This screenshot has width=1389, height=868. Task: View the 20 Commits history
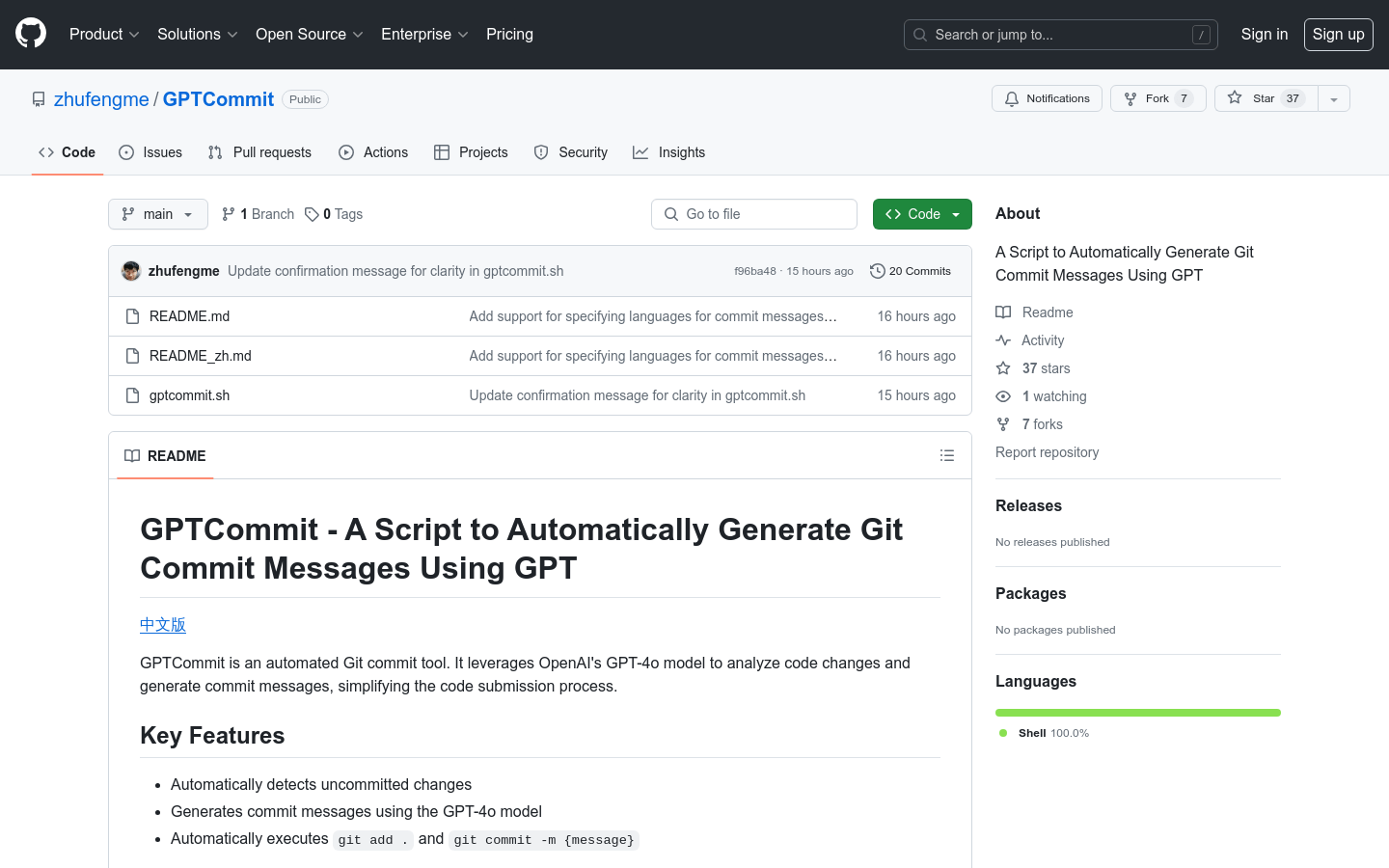(911, 271)
